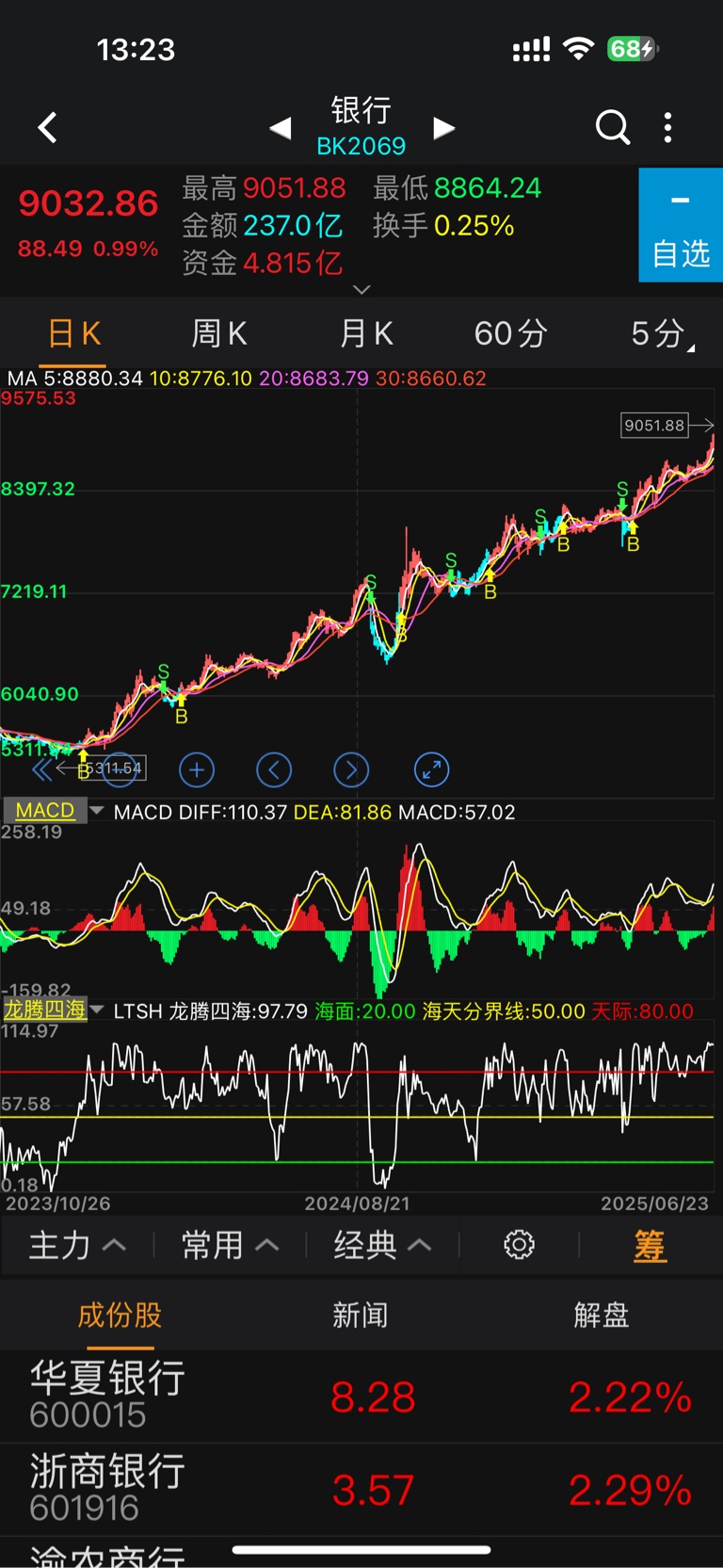Image resolution: width=723 pixels, height=1568 pixels.
Task: Click the 海天分界线:50.00 label
Action: [504, 1011]
